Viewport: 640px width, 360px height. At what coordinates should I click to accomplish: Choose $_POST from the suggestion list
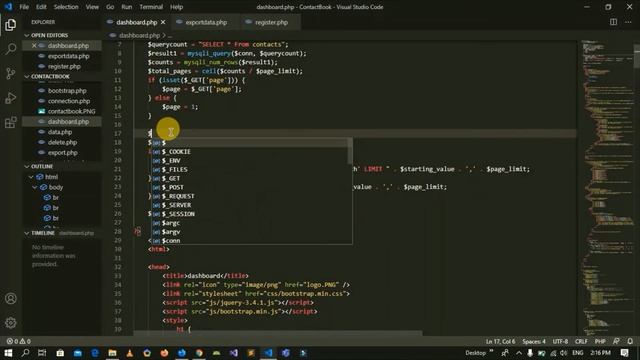tap(249, 187)
